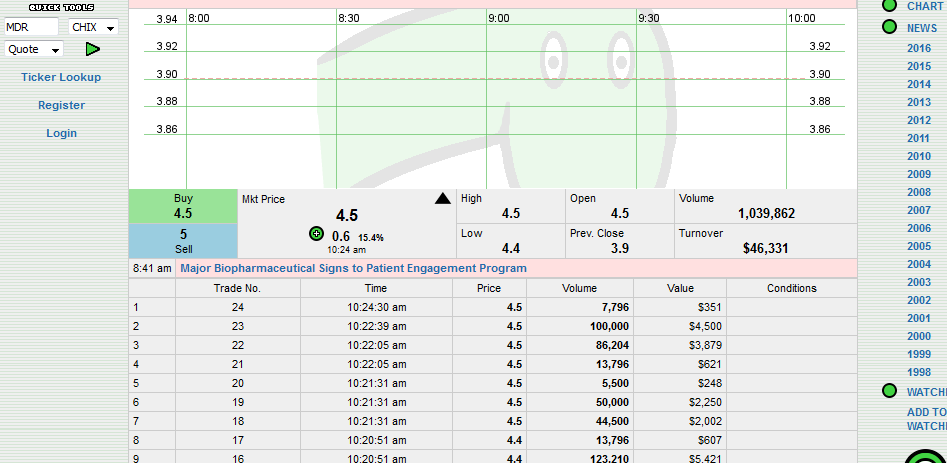Click the blue Sell 5 cell

click(x=183, y=241)
